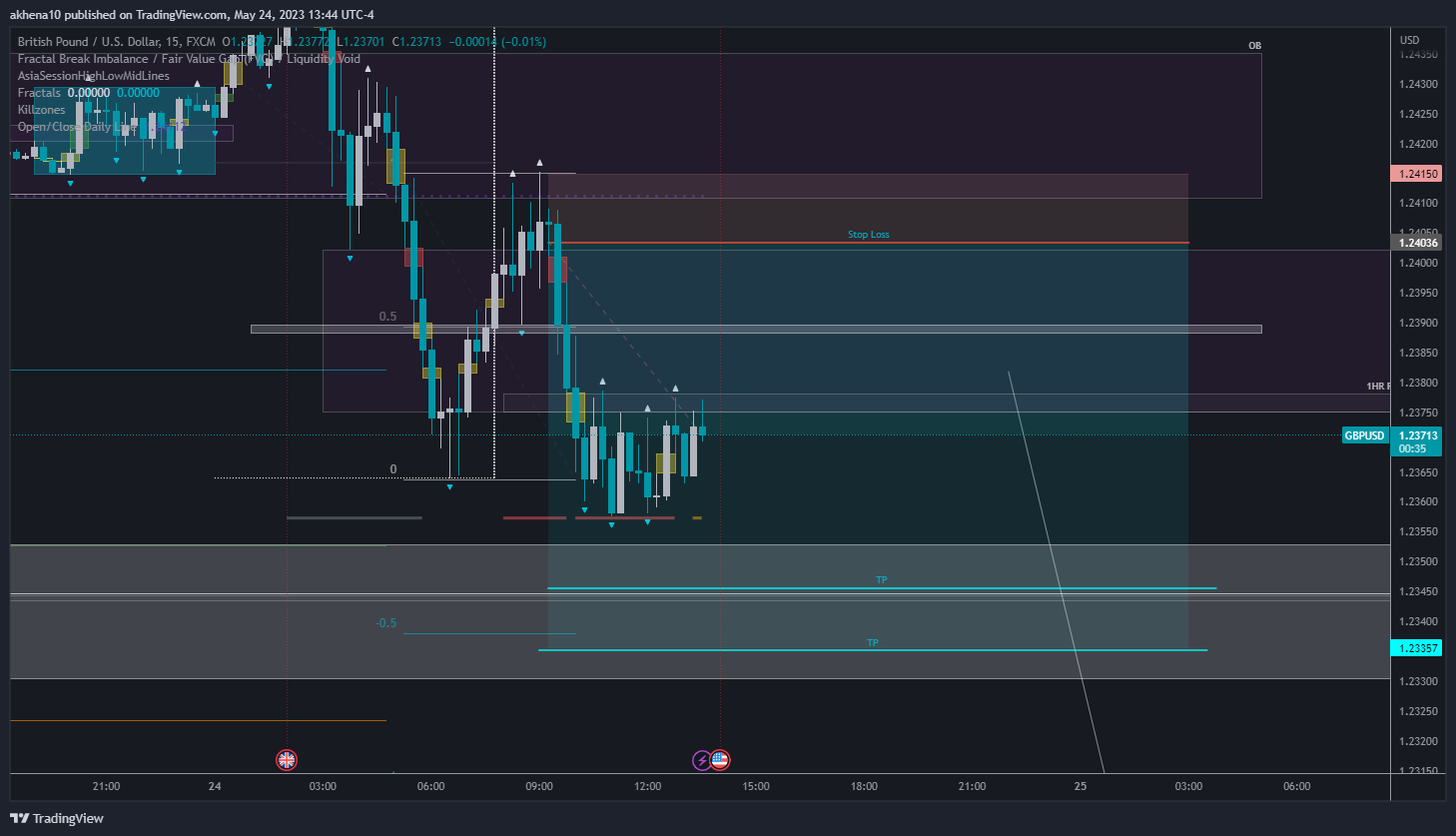
Task: Click the 'Stop Loss' line label
Action: [x=869, y=235]
